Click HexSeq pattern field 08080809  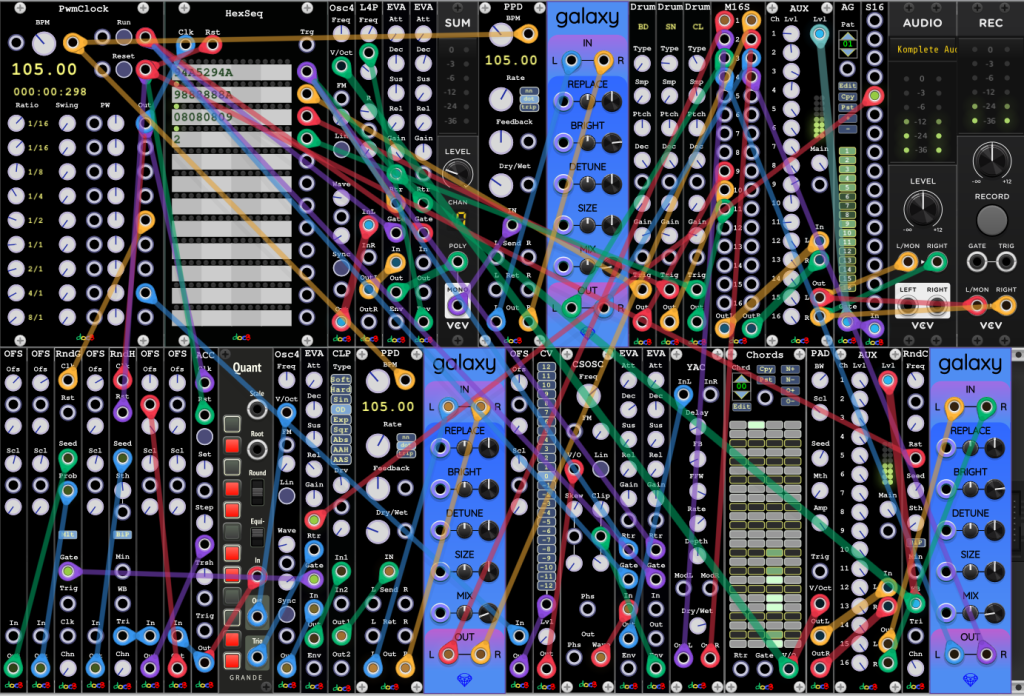(x=232, y=117)
